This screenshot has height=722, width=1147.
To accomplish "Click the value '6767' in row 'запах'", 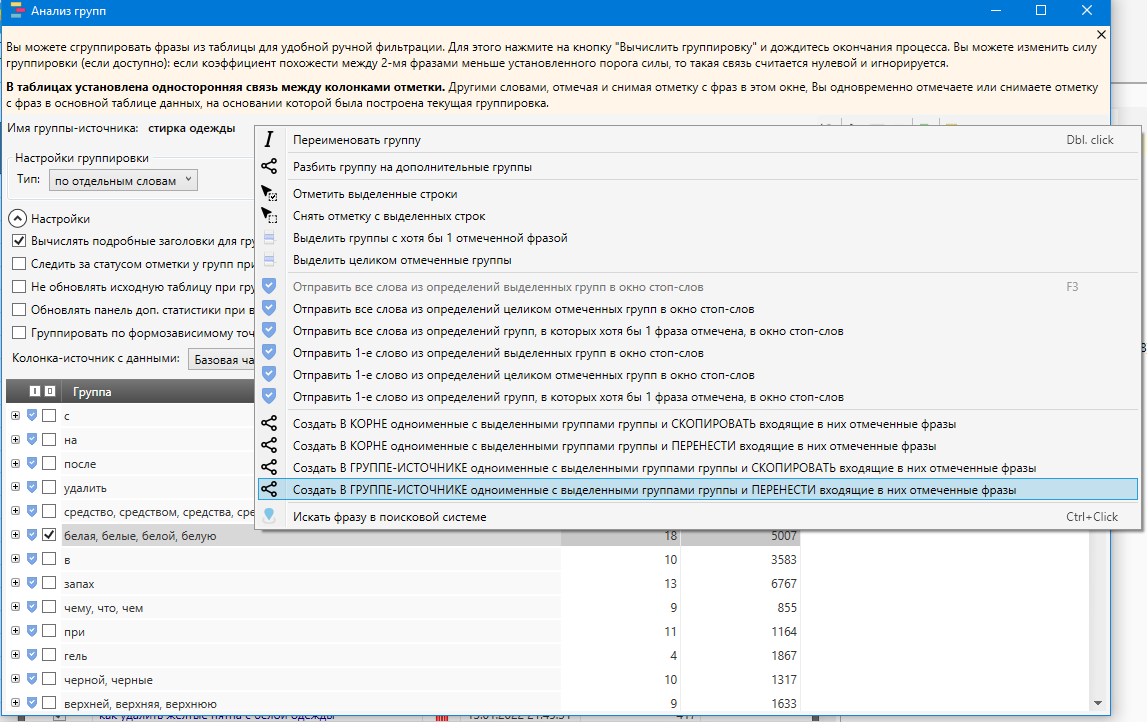I will coord(783,584).
